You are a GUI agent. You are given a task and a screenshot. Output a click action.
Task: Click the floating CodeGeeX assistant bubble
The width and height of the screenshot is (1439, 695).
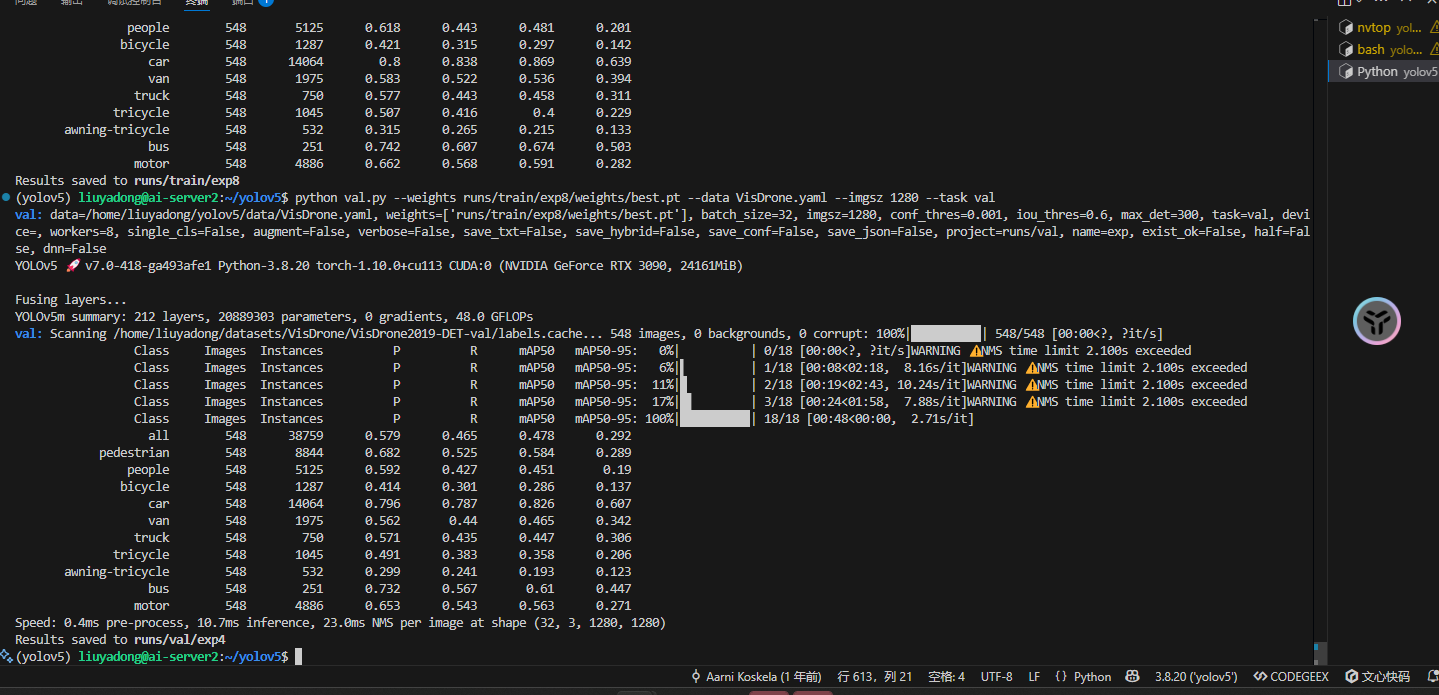(1376, 321)
